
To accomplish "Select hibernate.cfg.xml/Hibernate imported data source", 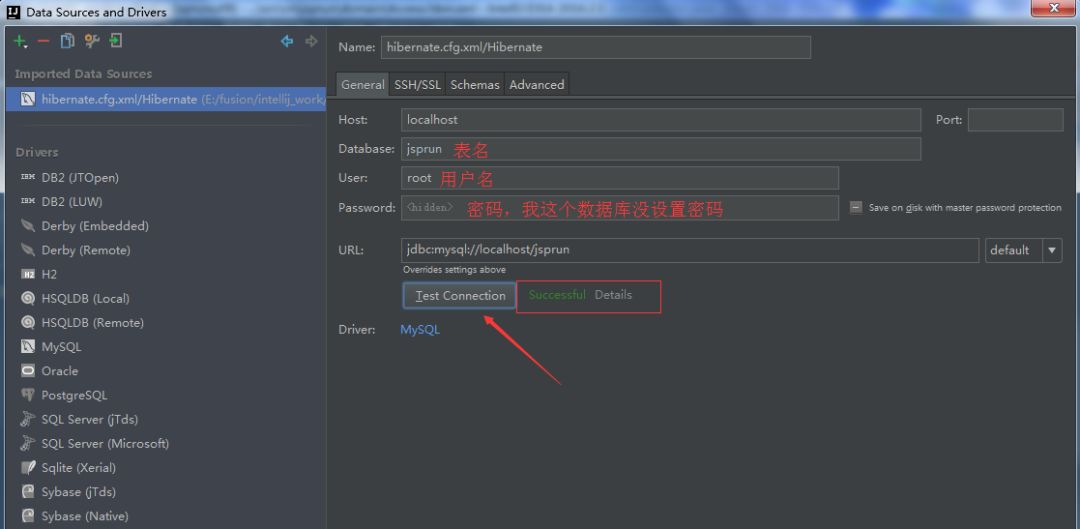I will click(165, 99).
